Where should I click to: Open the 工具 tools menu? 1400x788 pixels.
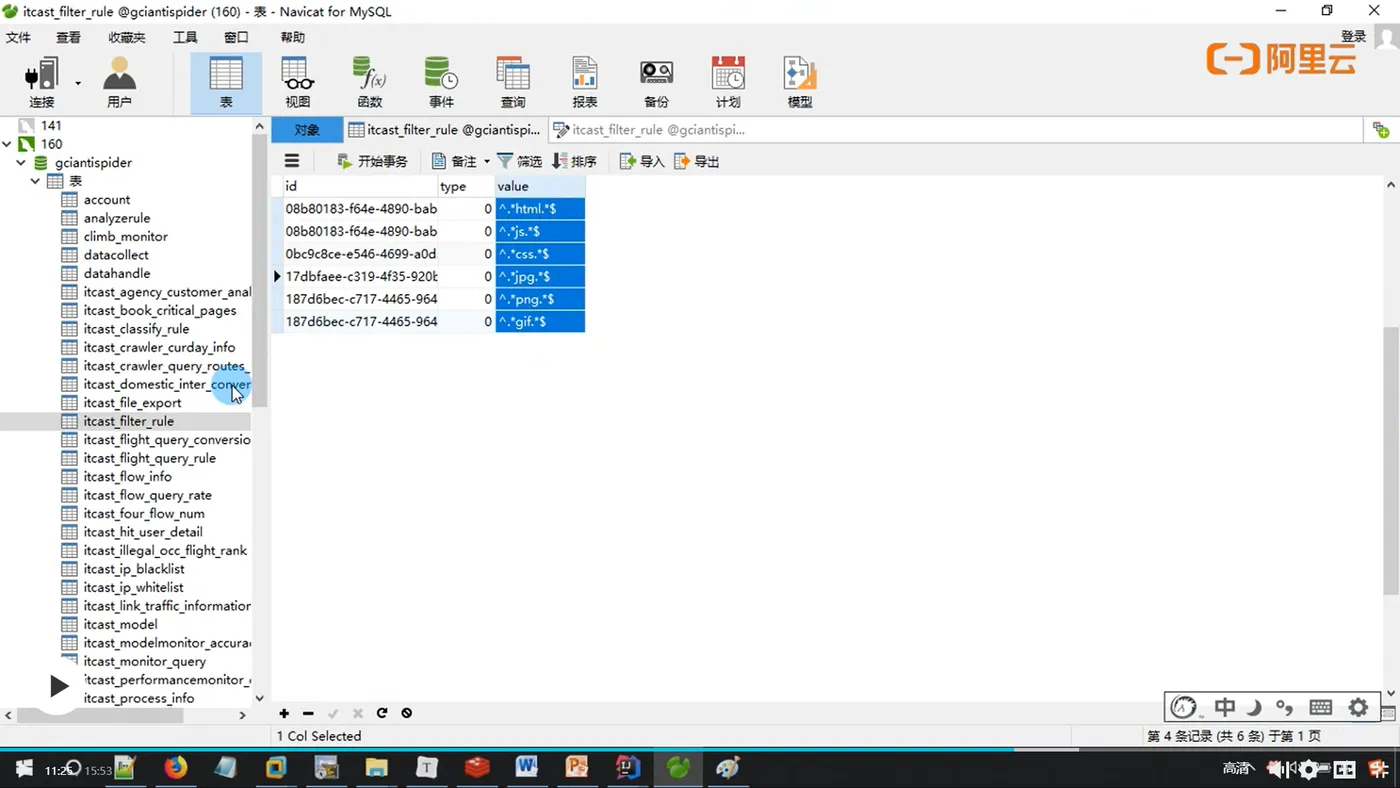[185, 37]
